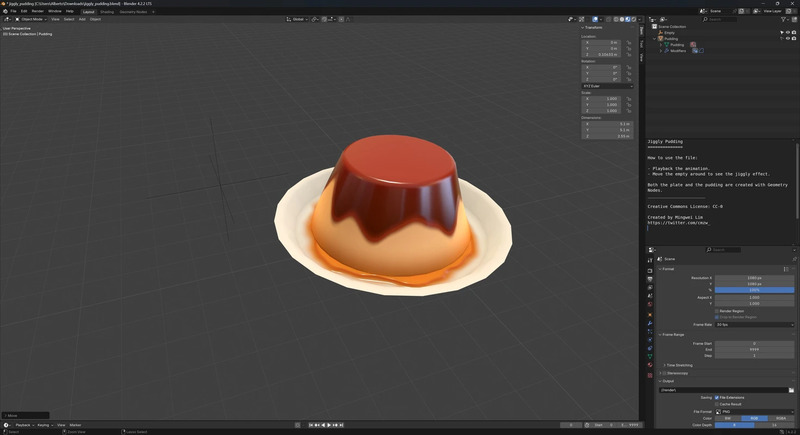Open the Render menu

[37, 11]
